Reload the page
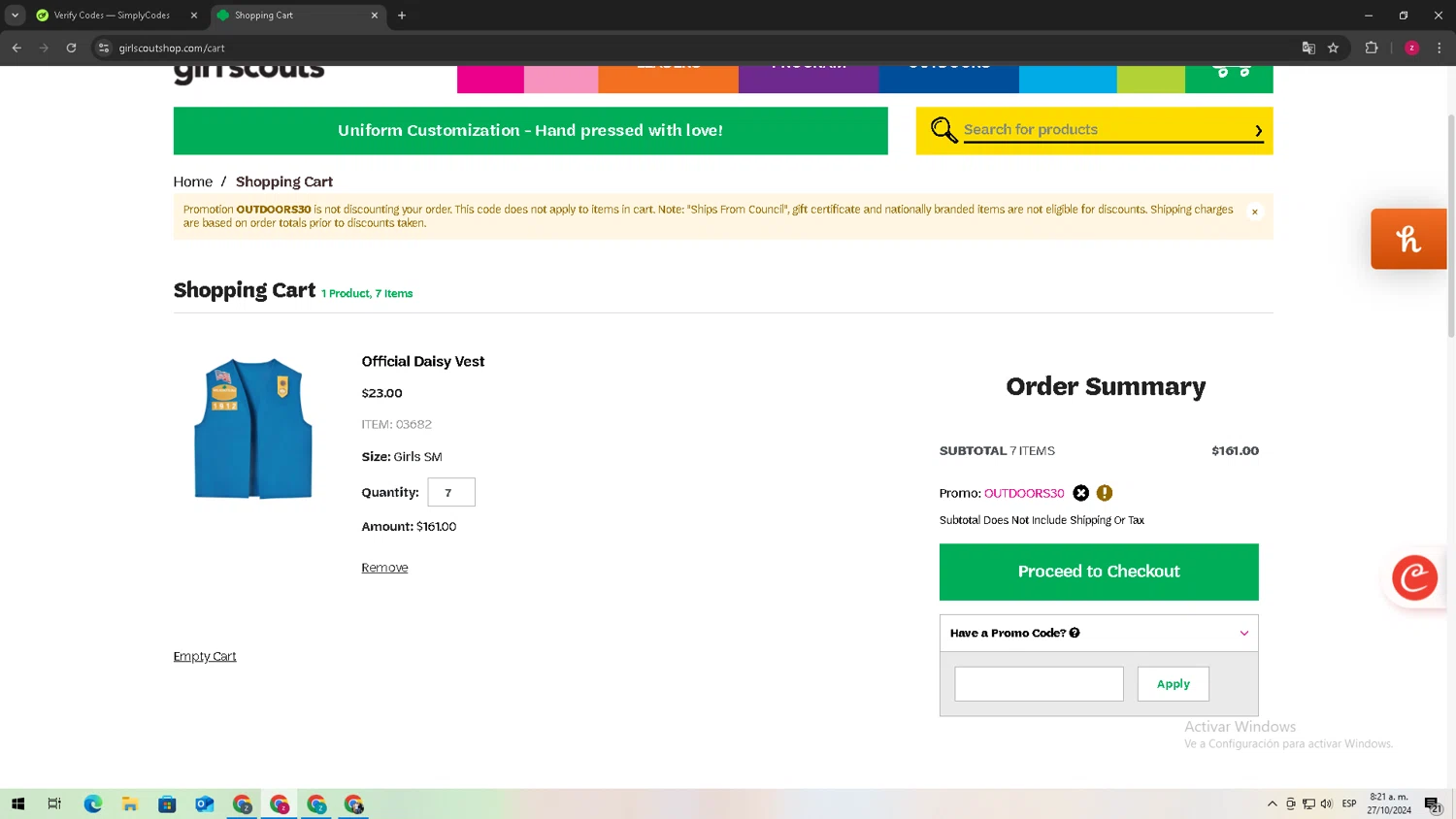 pyautogui.click(x=71, y=48)
